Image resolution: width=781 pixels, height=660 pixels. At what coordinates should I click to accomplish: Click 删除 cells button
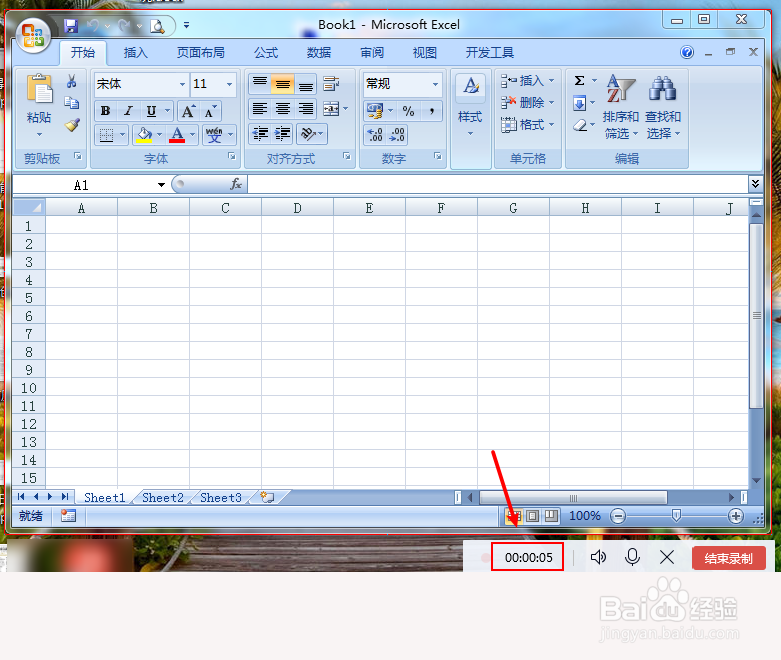[x=528, y=103]
